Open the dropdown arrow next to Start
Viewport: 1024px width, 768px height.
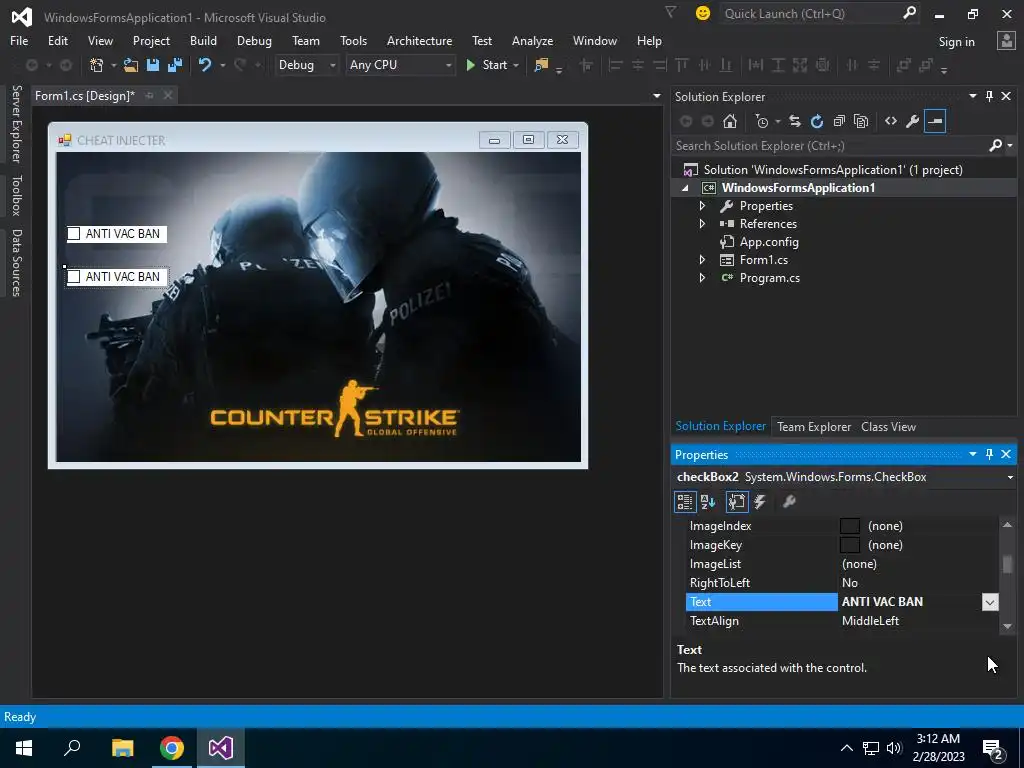(516, 65)
